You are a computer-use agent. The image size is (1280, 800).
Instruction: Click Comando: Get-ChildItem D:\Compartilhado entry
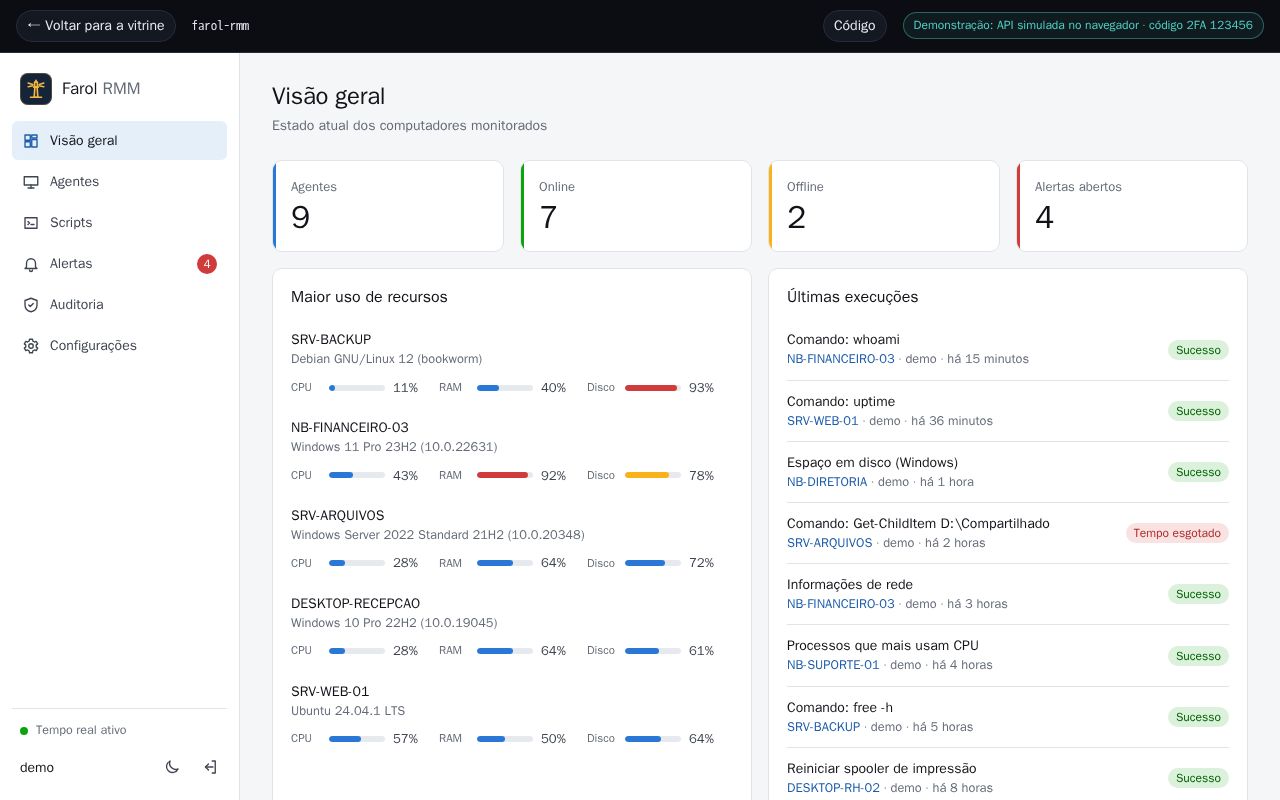[x=918, y=524]
